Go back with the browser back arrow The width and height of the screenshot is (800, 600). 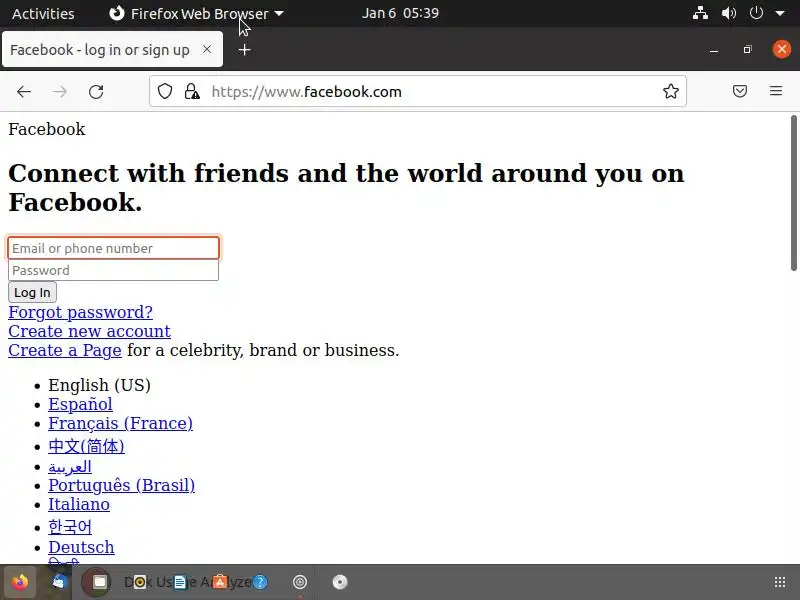coord(24,92)
